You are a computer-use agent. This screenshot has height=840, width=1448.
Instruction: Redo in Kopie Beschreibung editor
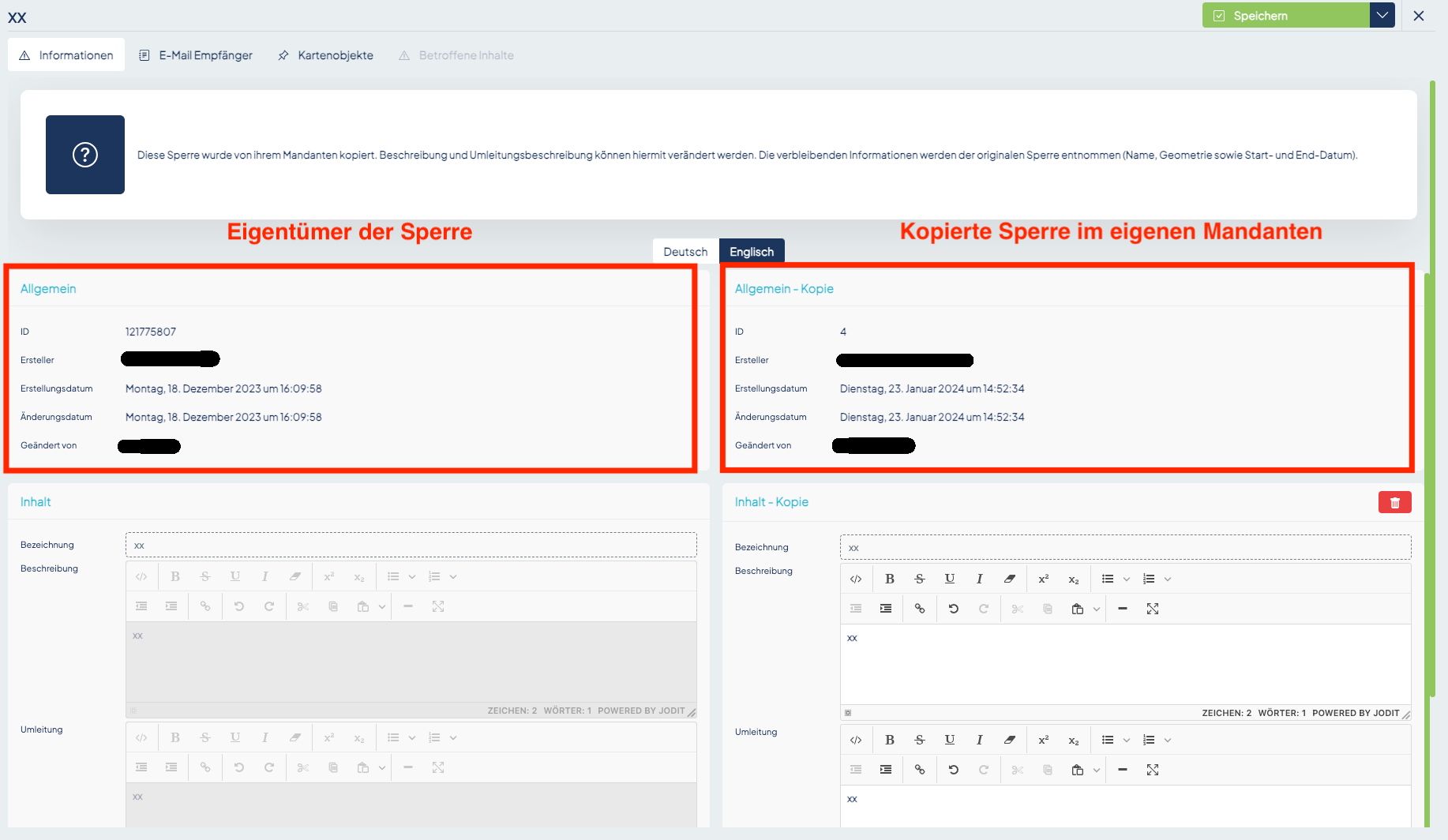pyautogui.click(x=984, y=609)
